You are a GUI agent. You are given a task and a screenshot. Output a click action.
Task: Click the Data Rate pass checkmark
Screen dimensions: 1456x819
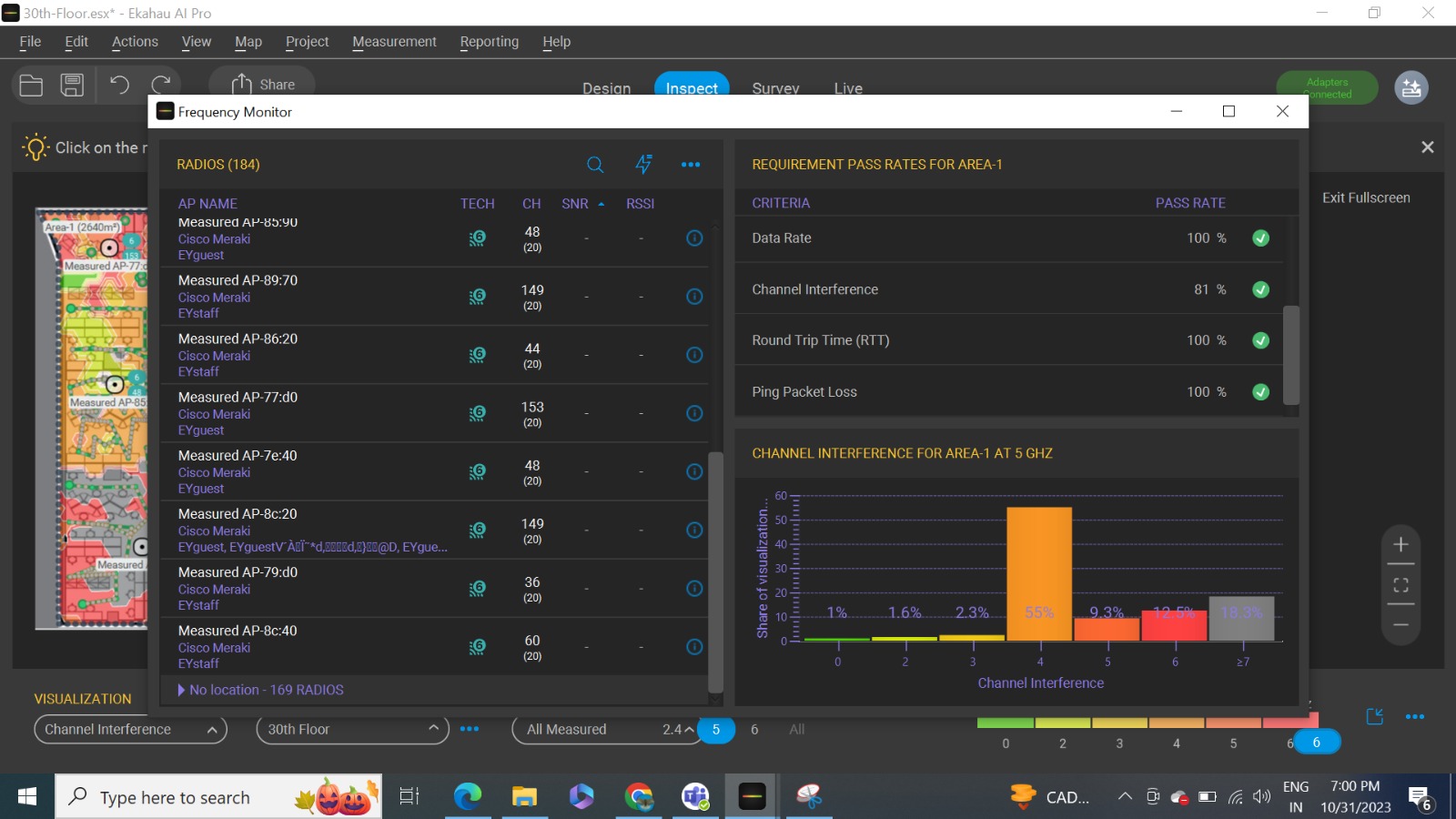point(1260,238)
